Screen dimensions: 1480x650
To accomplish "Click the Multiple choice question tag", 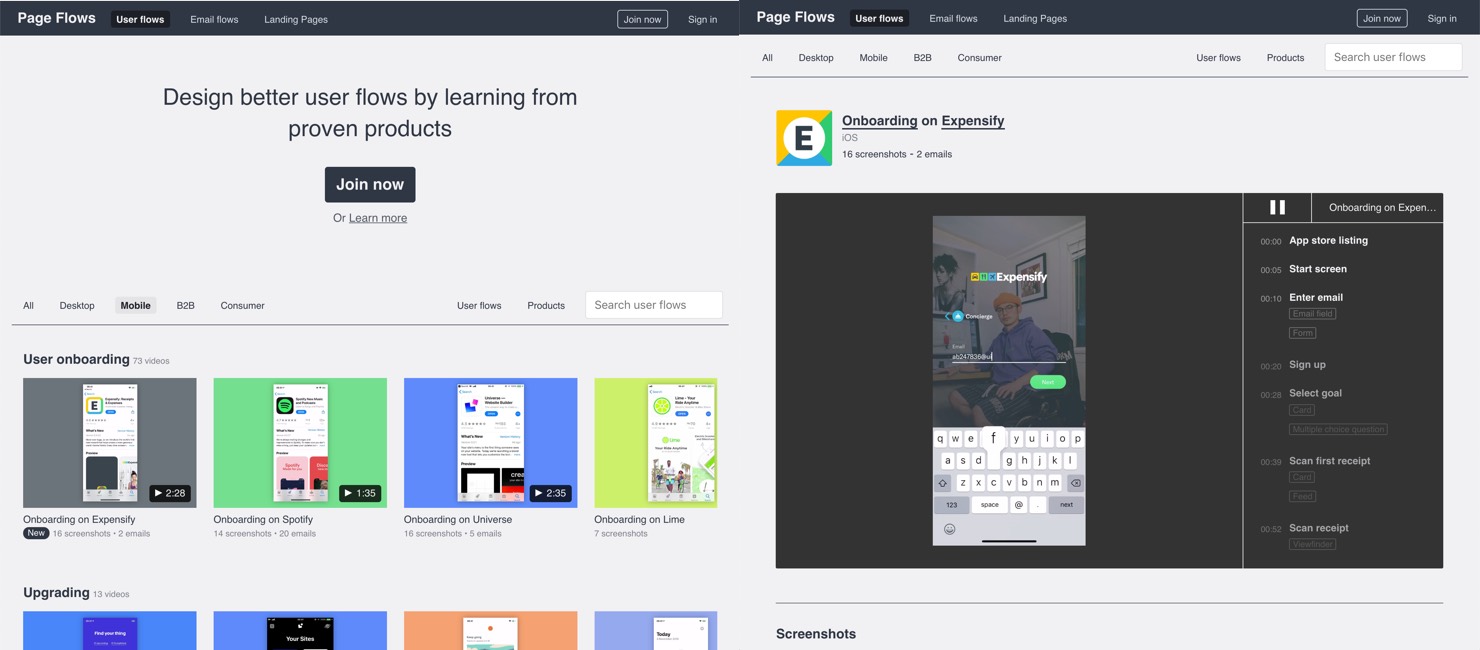I will (1337, 430).
